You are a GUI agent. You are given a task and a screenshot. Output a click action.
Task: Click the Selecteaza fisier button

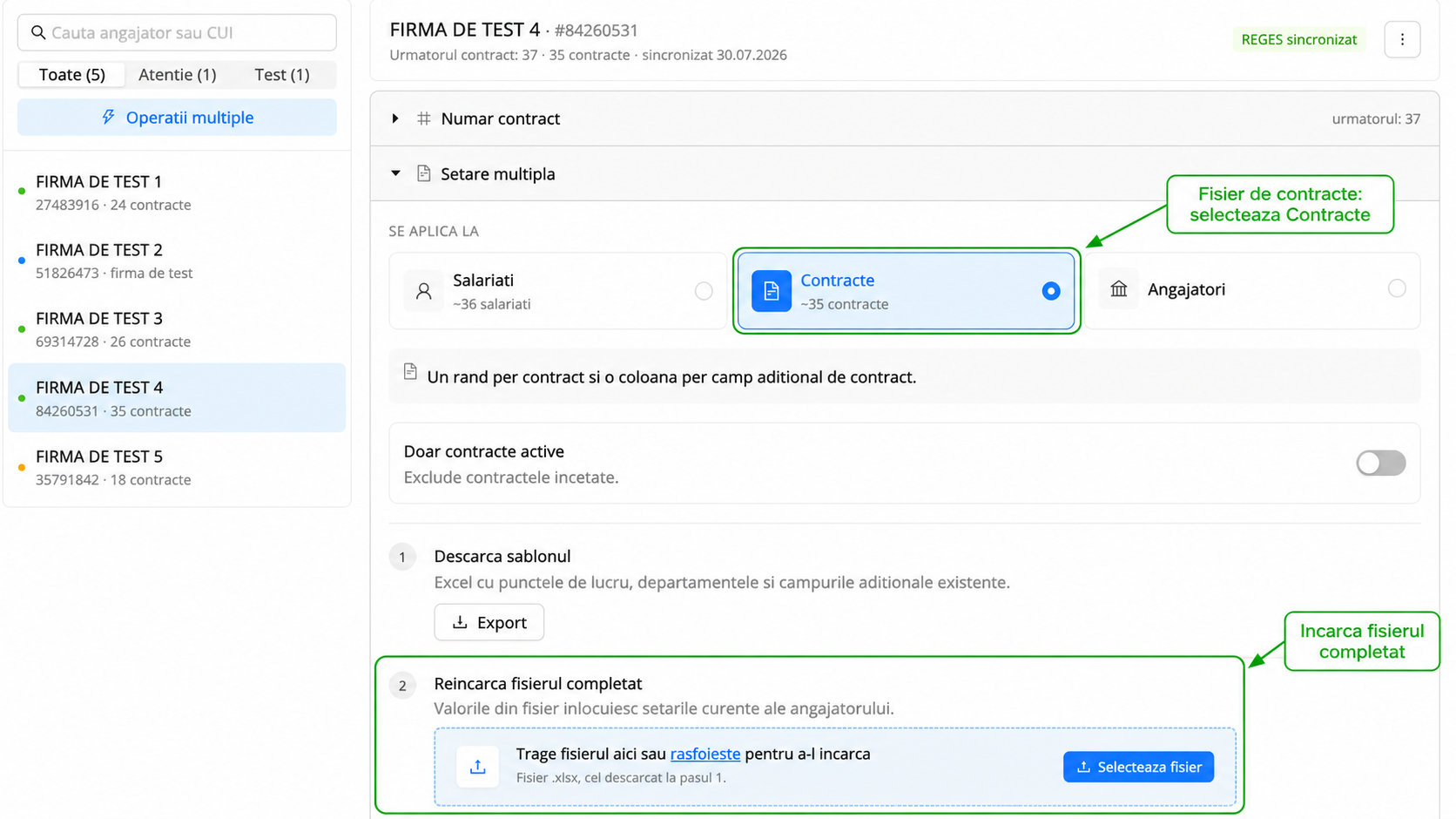point(1138,767)
